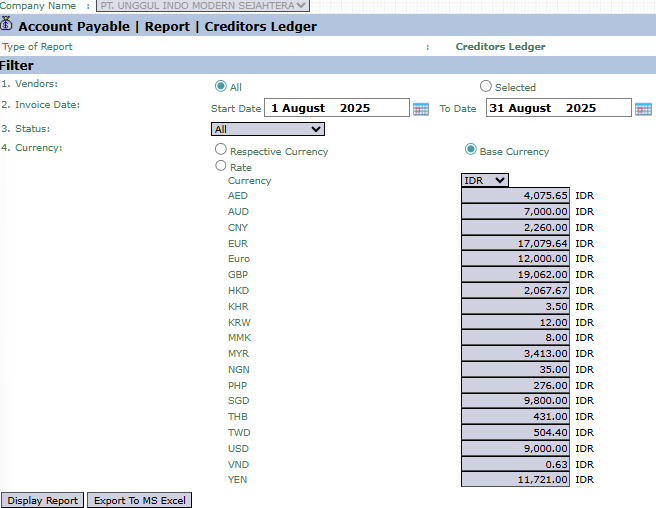Open the To Date calendar picker icon
The image size is (656, 508).
pos(643,109)
